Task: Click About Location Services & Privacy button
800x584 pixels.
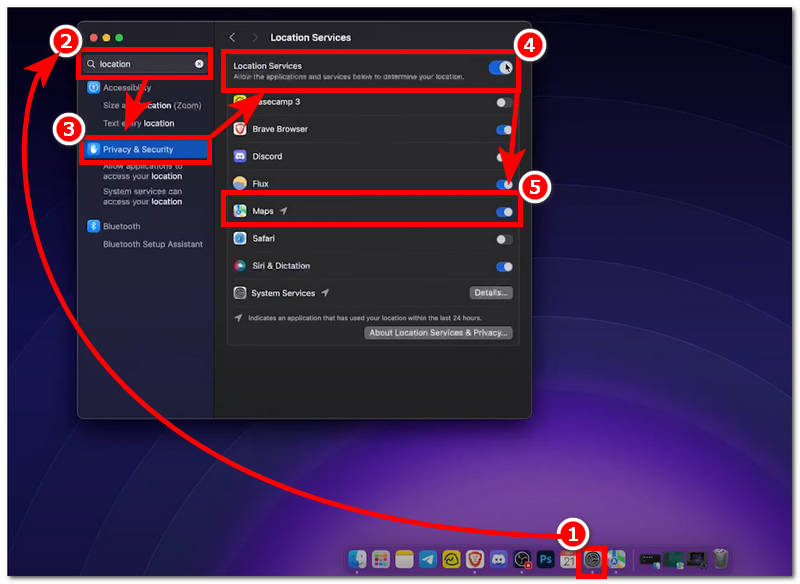Action: (x=438, y=333)
